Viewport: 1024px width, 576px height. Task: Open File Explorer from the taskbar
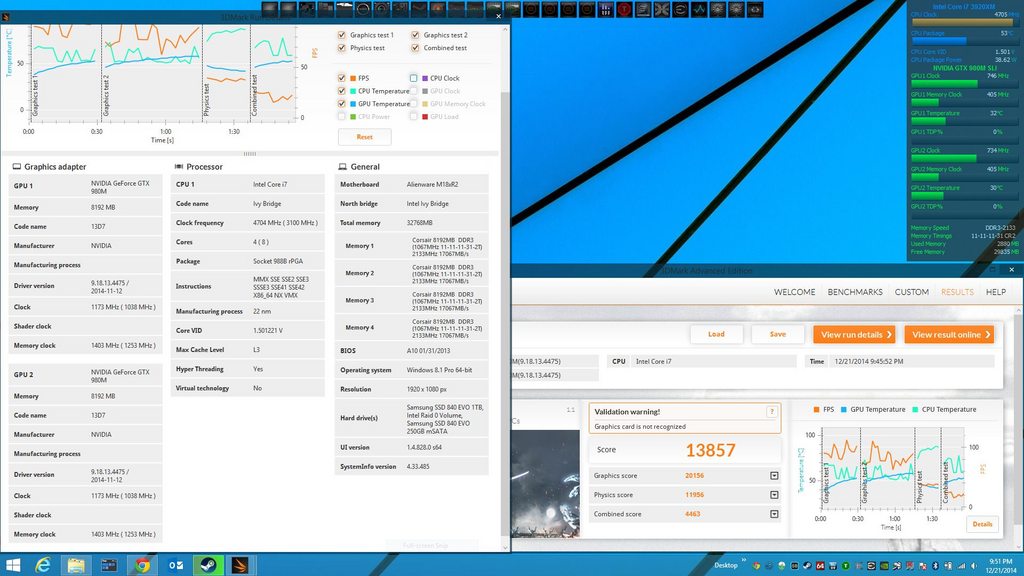pos(76,565)
